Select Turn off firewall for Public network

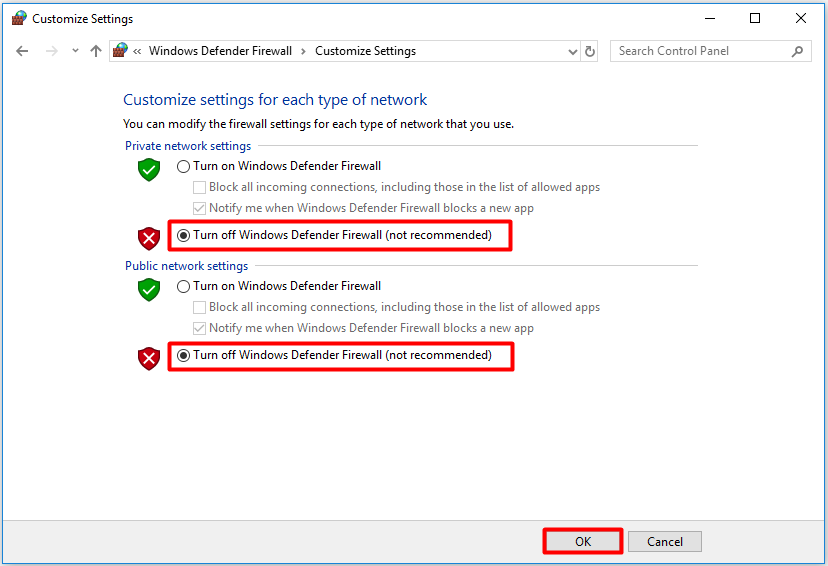(x=183, y=355)
